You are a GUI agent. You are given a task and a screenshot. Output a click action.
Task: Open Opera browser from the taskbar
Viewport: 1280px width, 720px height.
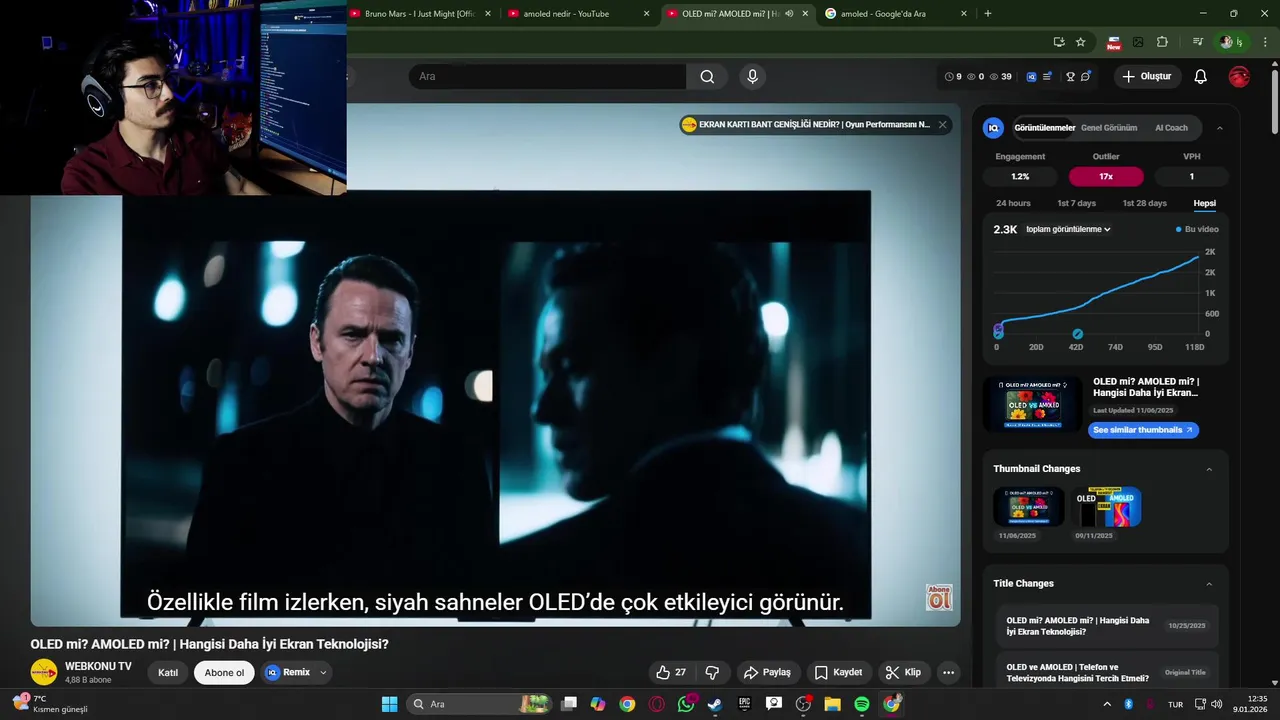pos(656,704)
